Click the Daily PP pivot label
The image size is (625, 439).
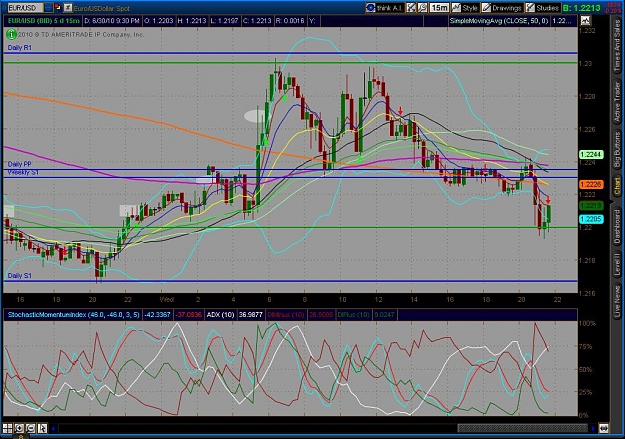click(x=20, y=164)
